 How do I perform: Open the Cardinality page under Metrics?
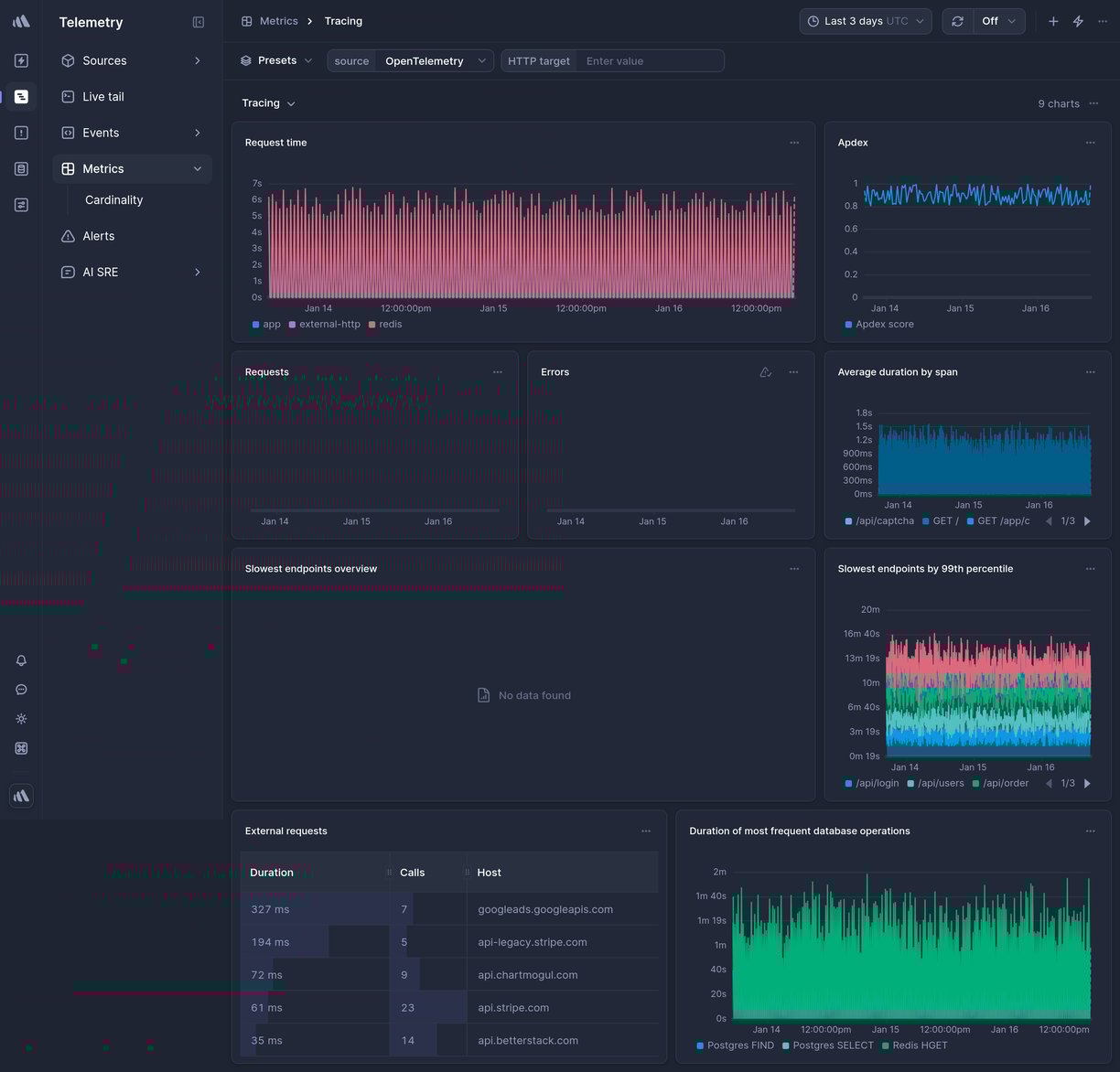point(113,199)
